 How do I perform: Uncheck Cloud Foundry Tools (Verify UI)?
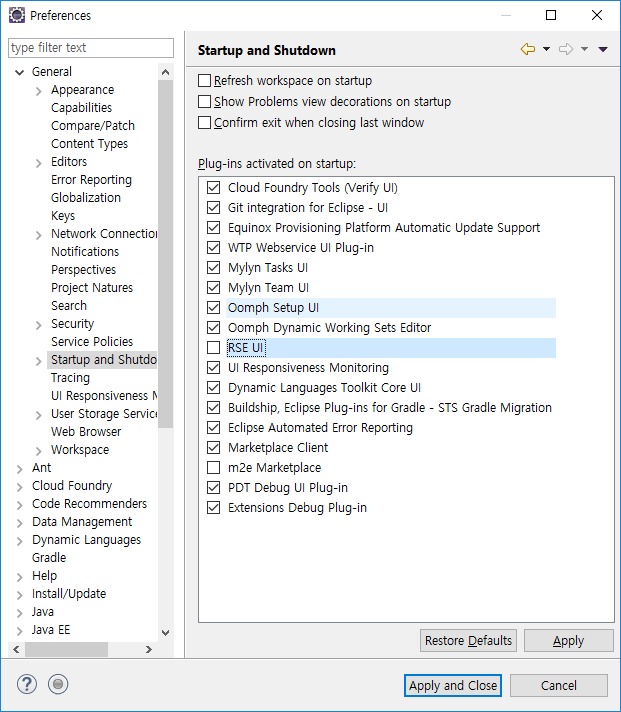coord(213,188)
